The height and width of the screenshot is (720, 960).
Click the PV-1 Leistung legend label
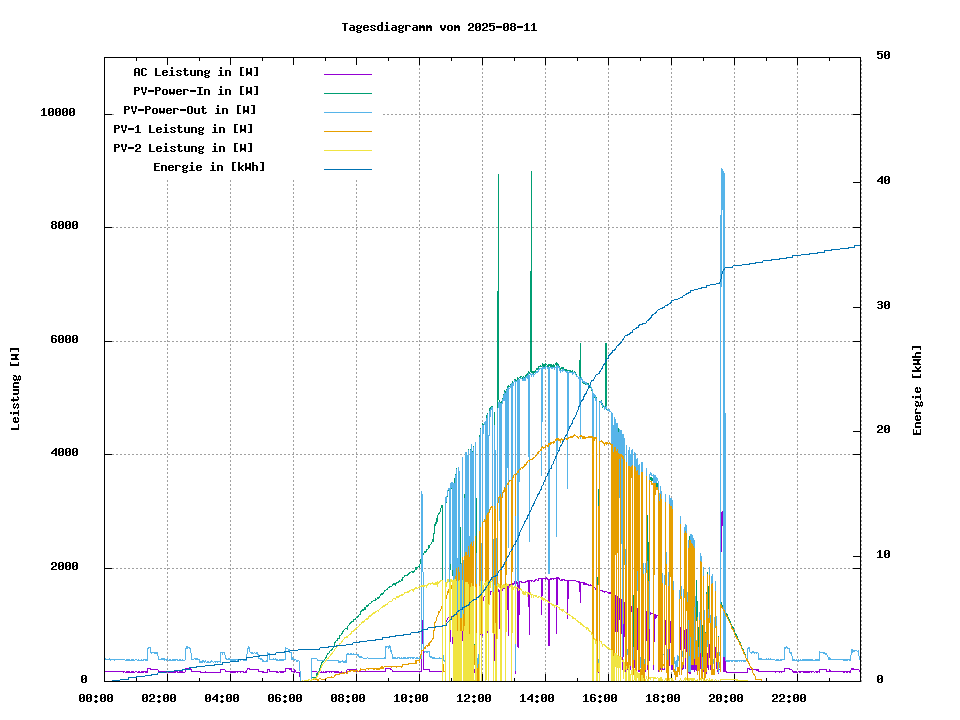[183, 129]
